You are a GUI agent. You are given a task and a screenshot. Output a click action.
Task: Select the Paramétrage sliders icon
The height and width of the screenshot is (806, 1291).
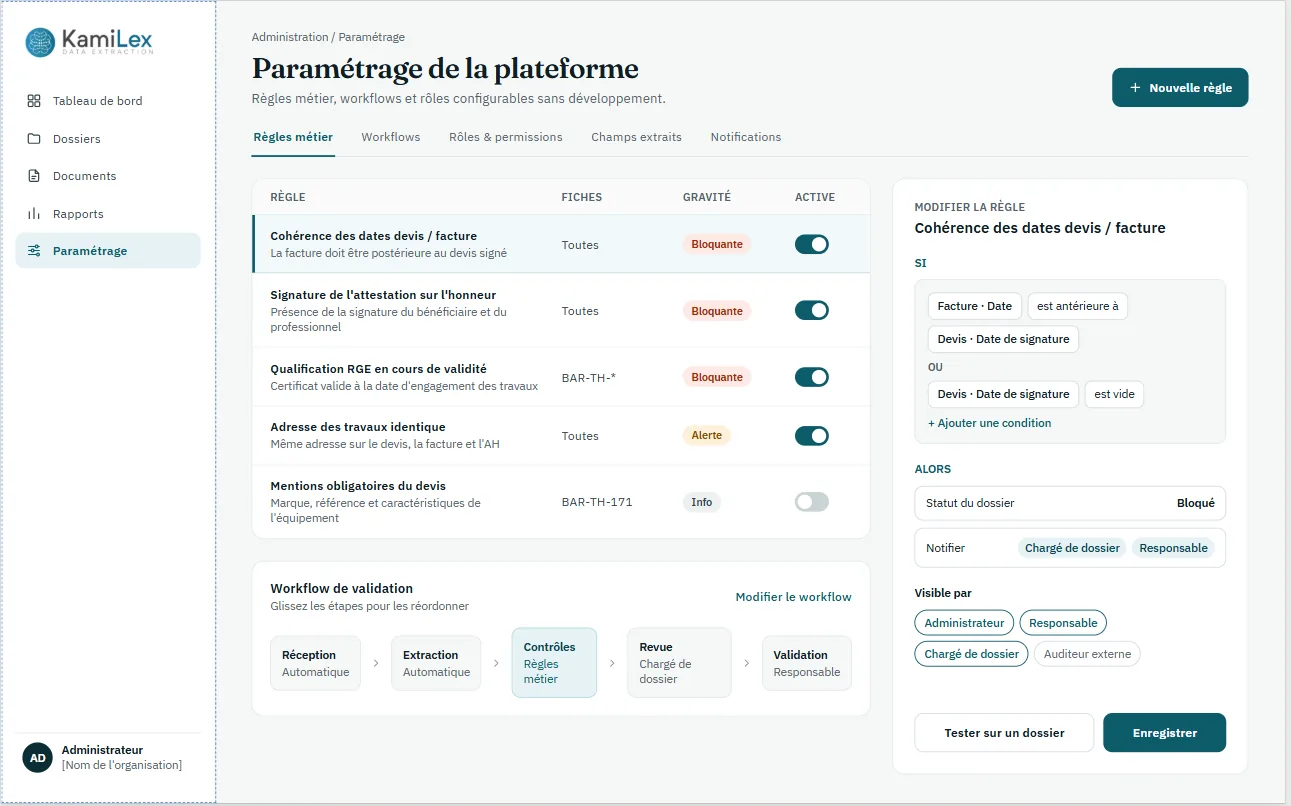(34, 251)
